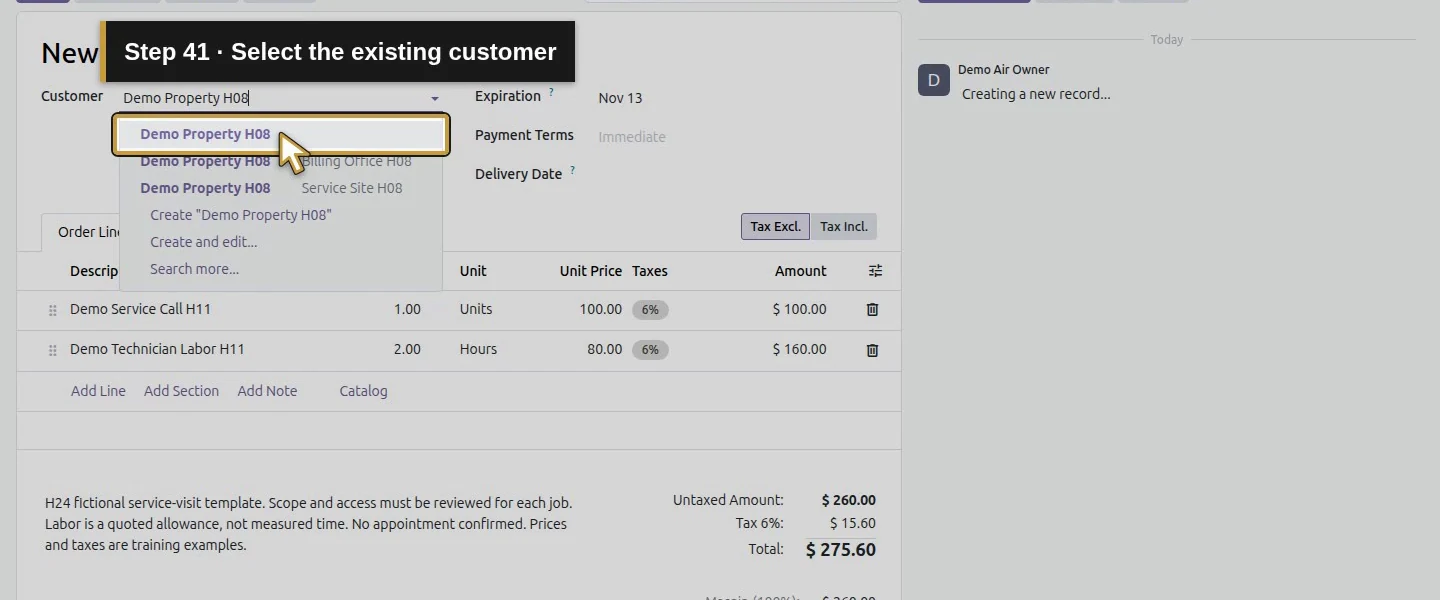Open Search more... option

194,269
